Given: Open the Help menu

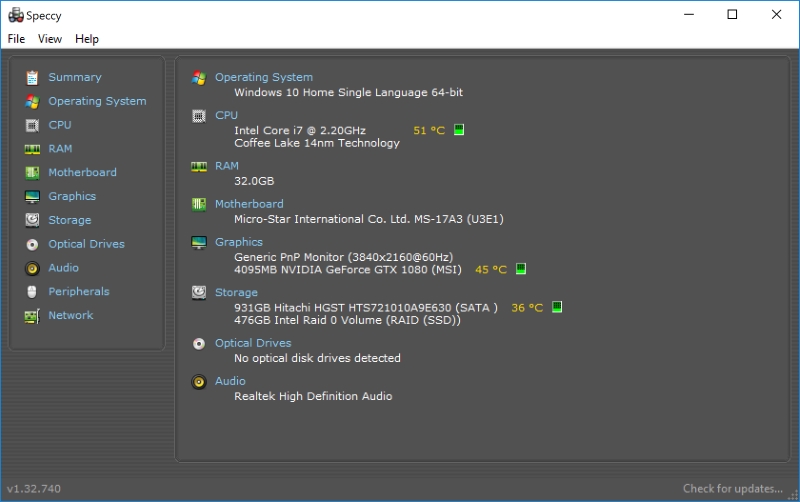Looking at the screenshot, I should click(x=87, y=39).
